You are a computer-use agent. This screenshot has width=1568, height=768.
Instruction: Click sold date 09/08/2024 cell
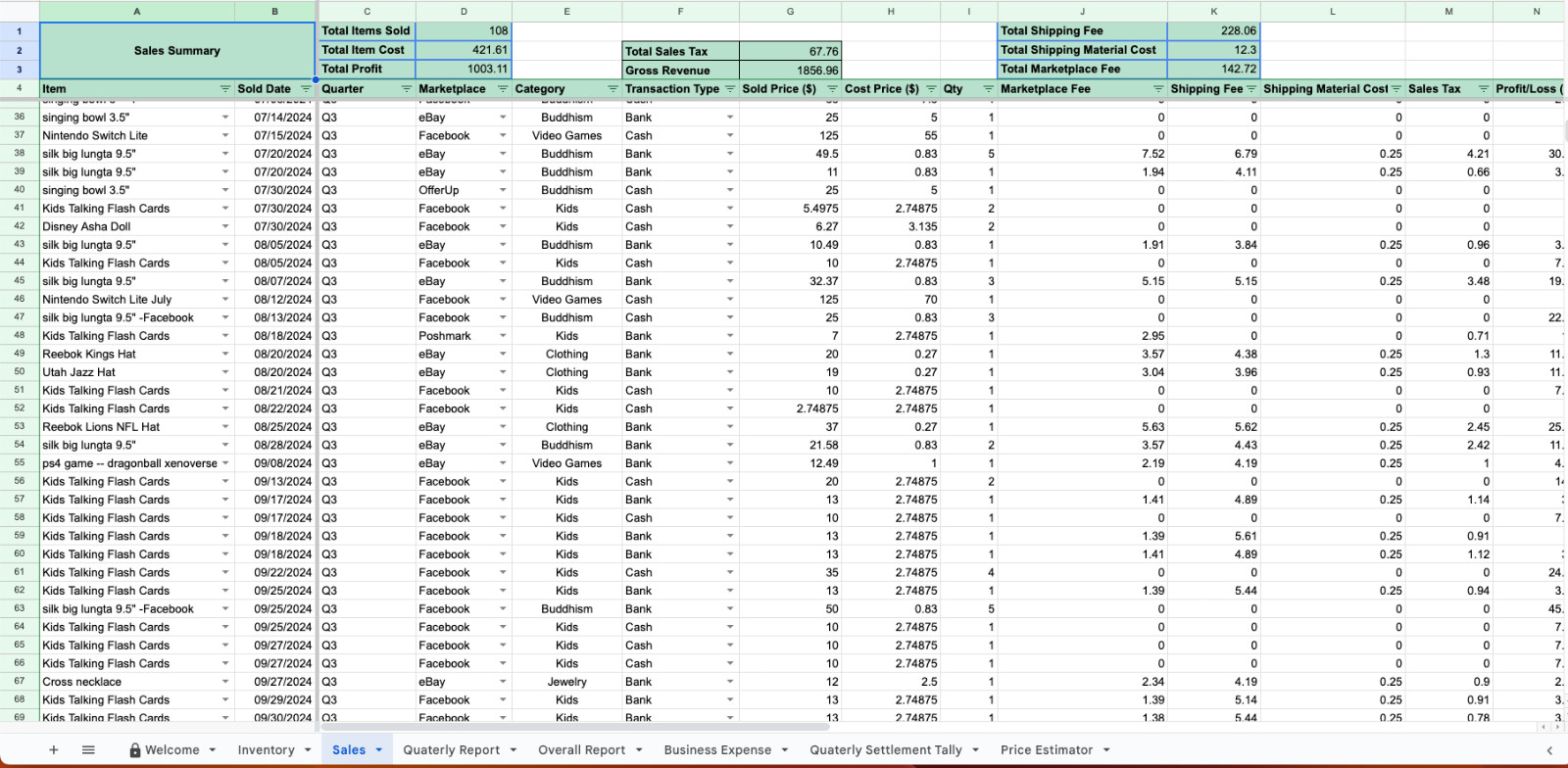coord(275,463)
